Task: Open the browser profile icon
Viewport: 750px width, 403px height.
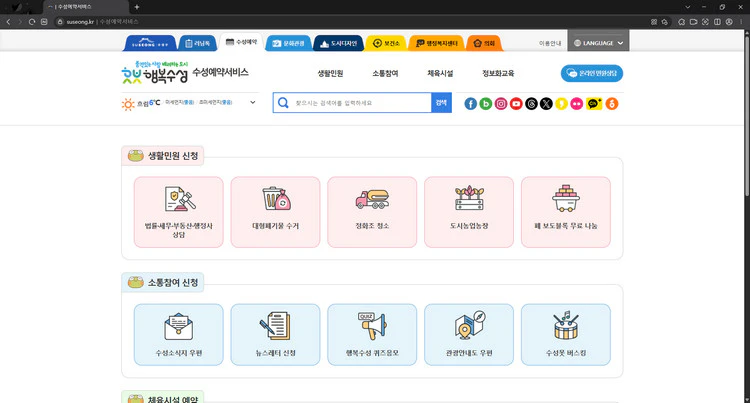Action: pyautogui.click(x=729, y=22)
